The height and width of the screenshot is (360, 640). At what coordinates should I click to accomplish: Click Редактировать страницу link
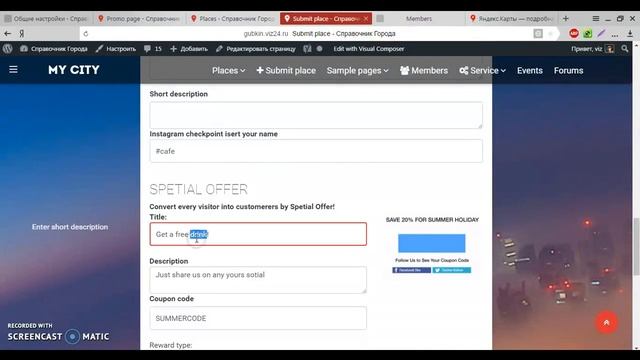coord(256,49)
